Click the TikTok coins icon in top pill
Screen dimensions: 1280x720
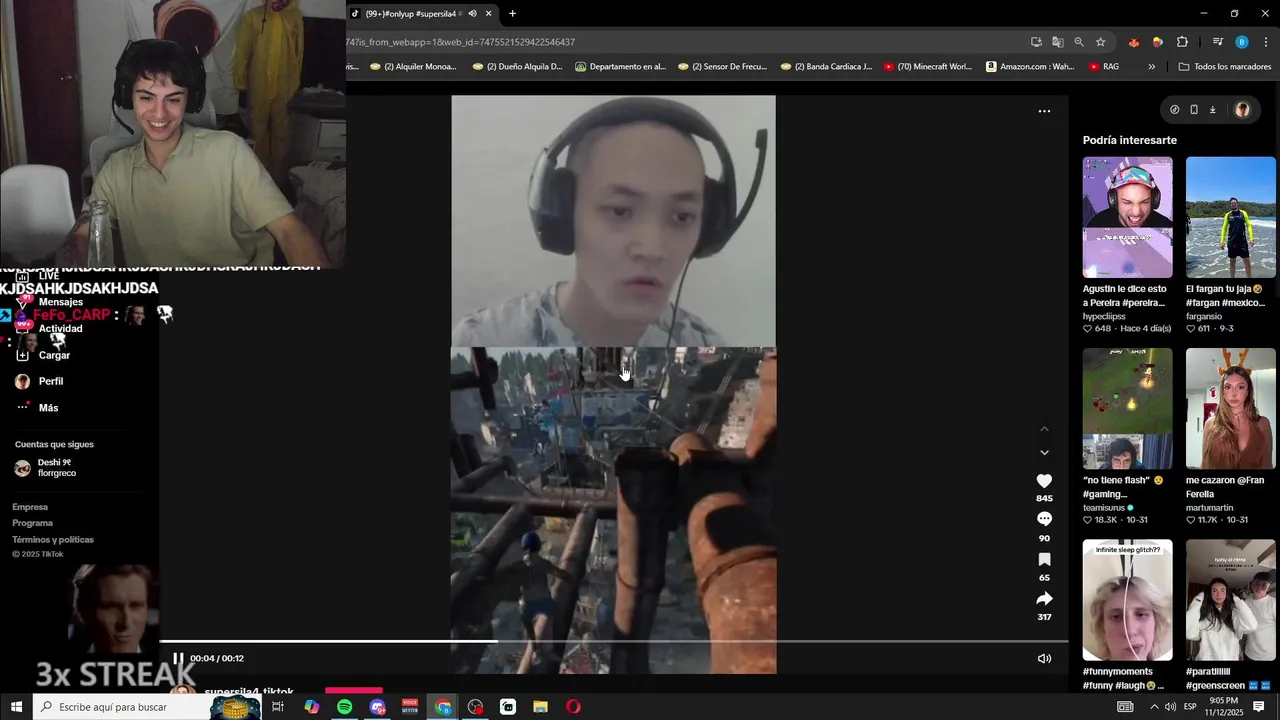point(1174,110)
